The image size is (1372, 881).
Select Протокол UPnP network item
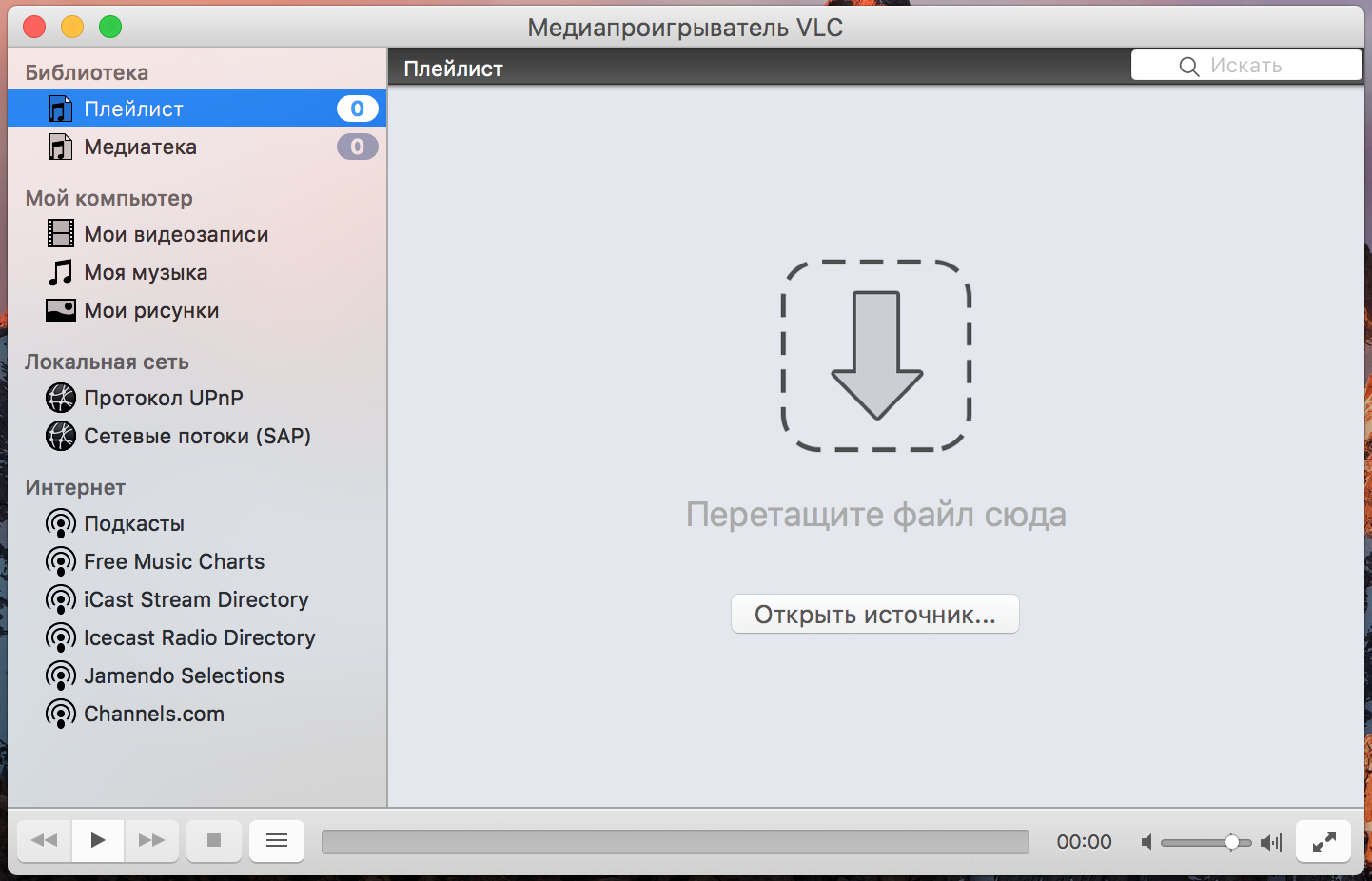[x=163, y=399]
